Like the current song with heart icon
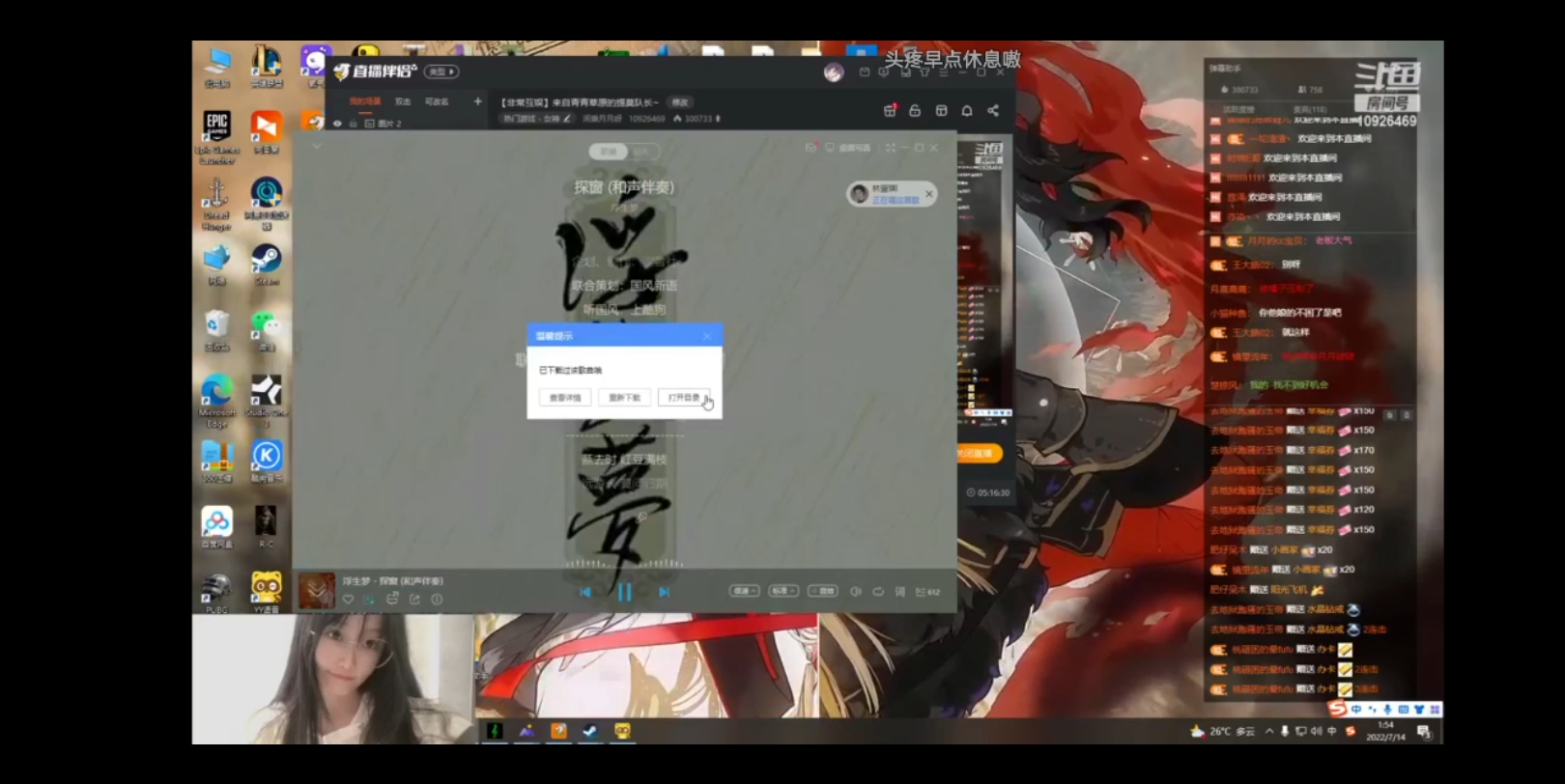The width and height of the screenshot is (1565, 784). click(348, 600)
